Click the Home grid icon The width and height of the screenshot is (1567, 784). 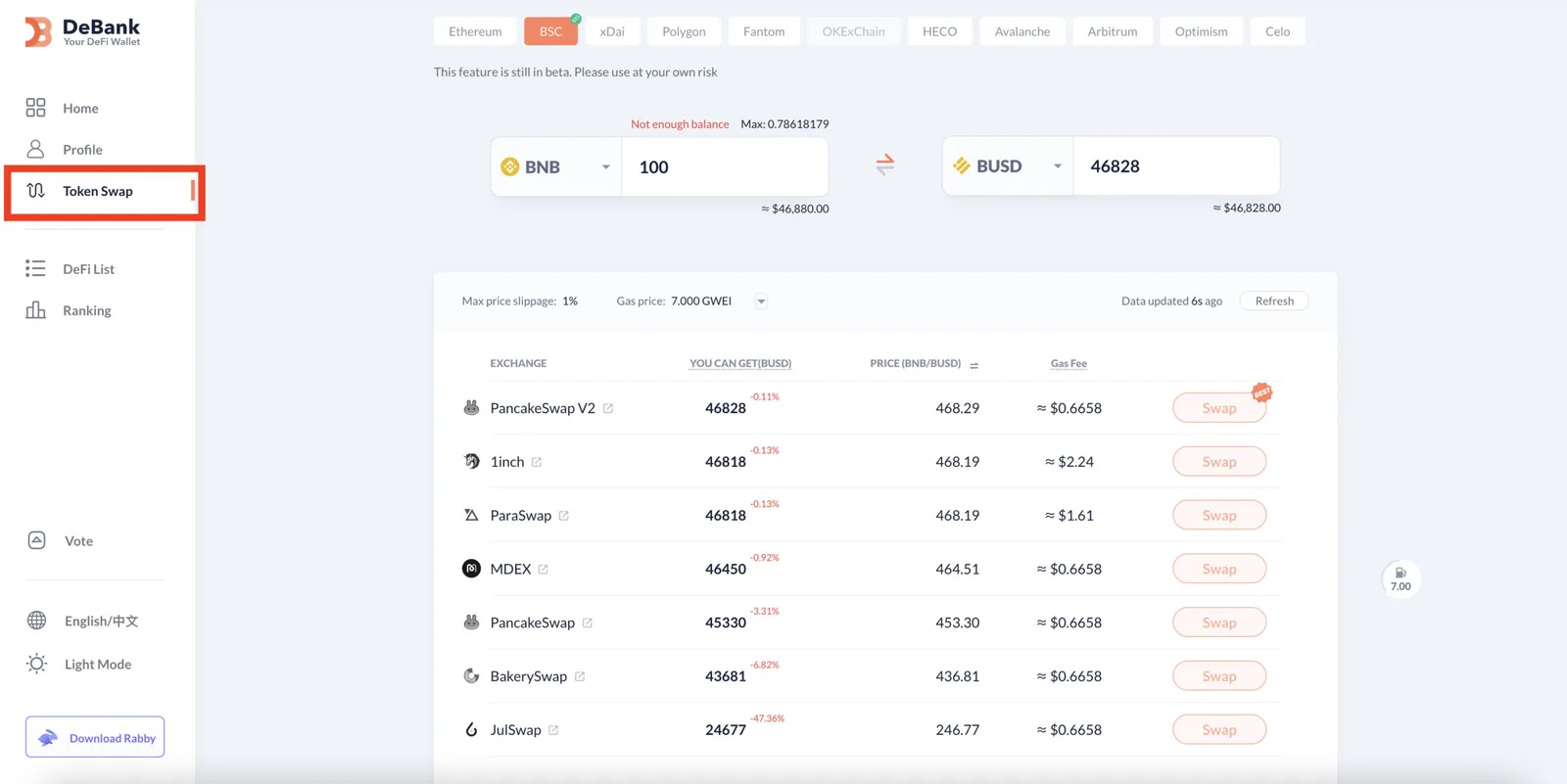pyautogui.click(x=35, y=108)
